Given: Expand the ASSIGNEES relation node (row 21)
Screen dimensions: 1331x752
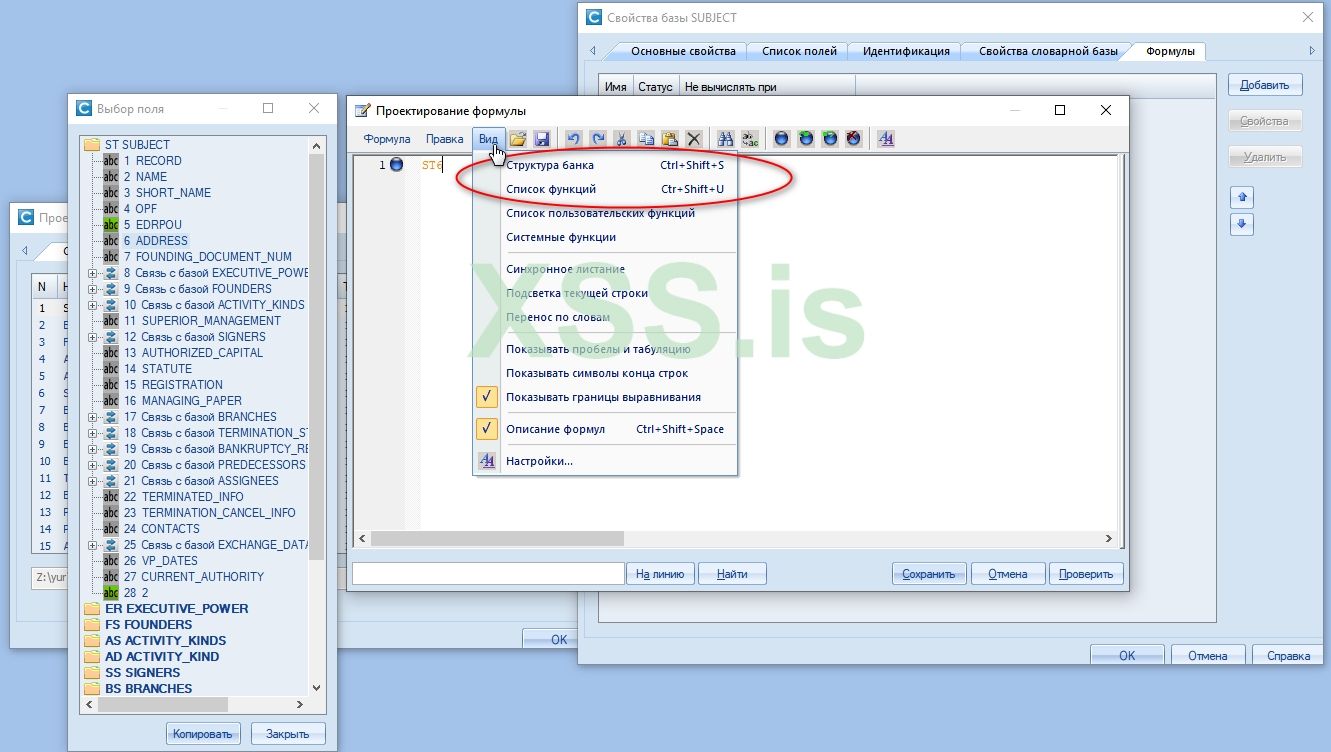Looking at the screenshot, I should pyautogui.click(x=93, y=481).
